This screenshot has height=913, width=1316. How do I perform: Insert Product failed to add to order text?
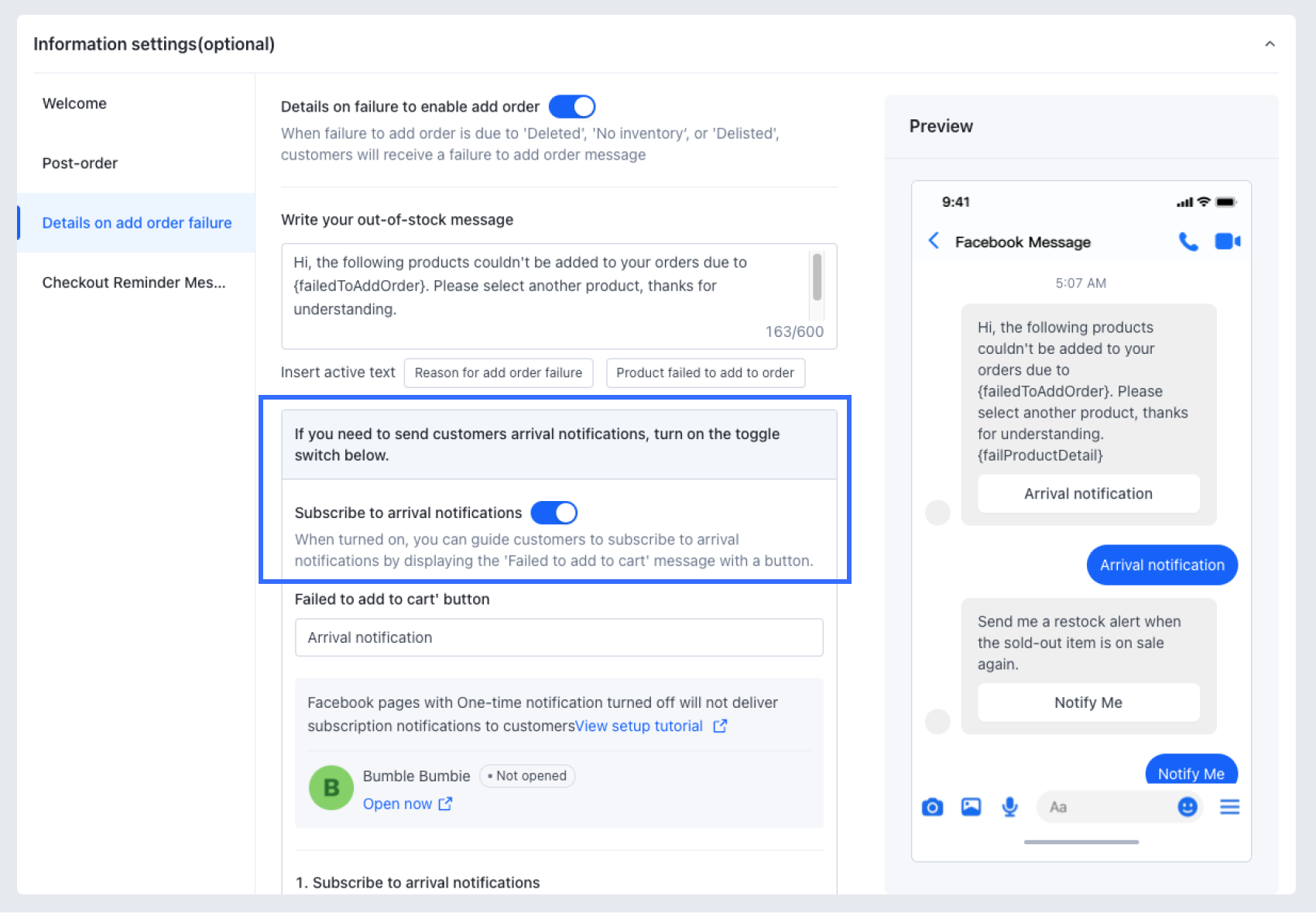pos(705,373)
